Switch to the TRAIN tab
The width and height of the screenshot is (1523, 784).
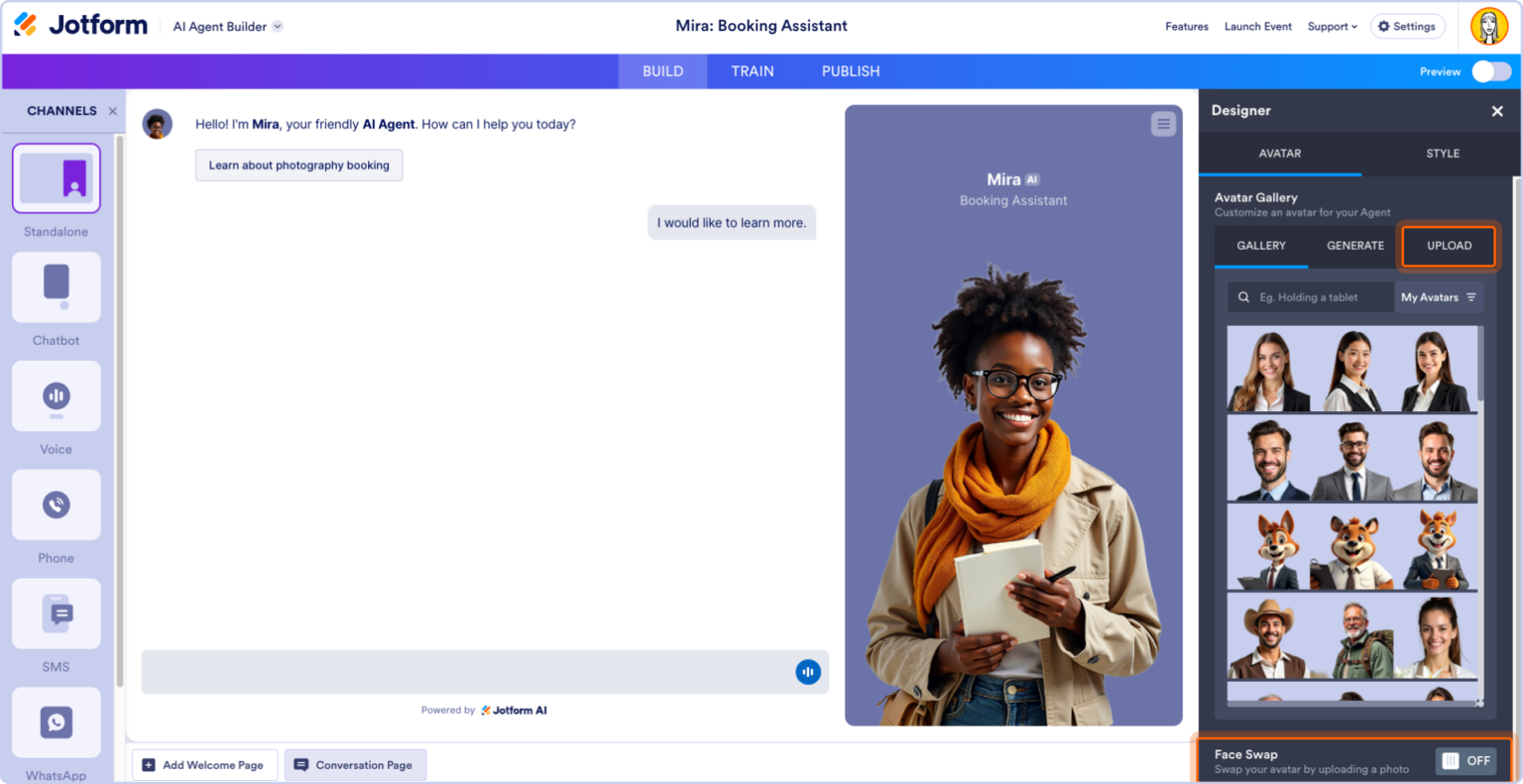(753, 70)
